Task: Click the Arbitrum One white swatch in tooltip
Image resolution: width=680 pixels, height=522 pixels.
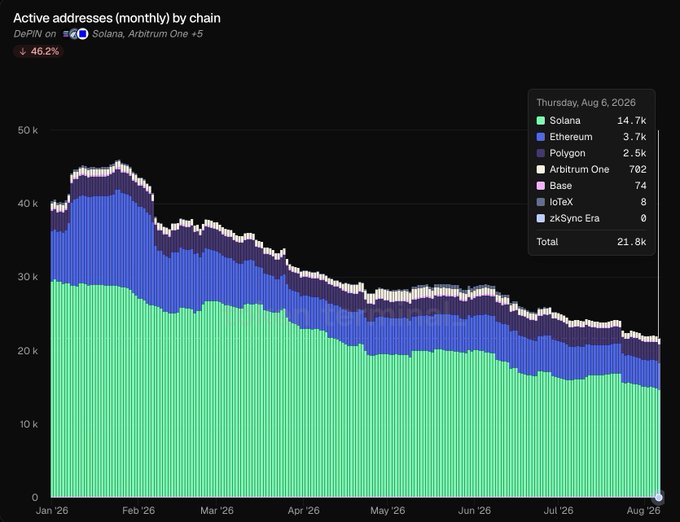Action: [540, 170]
